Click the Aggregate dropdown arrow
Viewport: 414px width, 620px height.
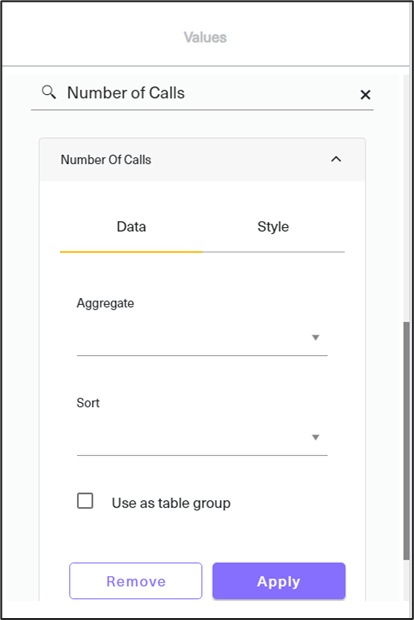316,337
